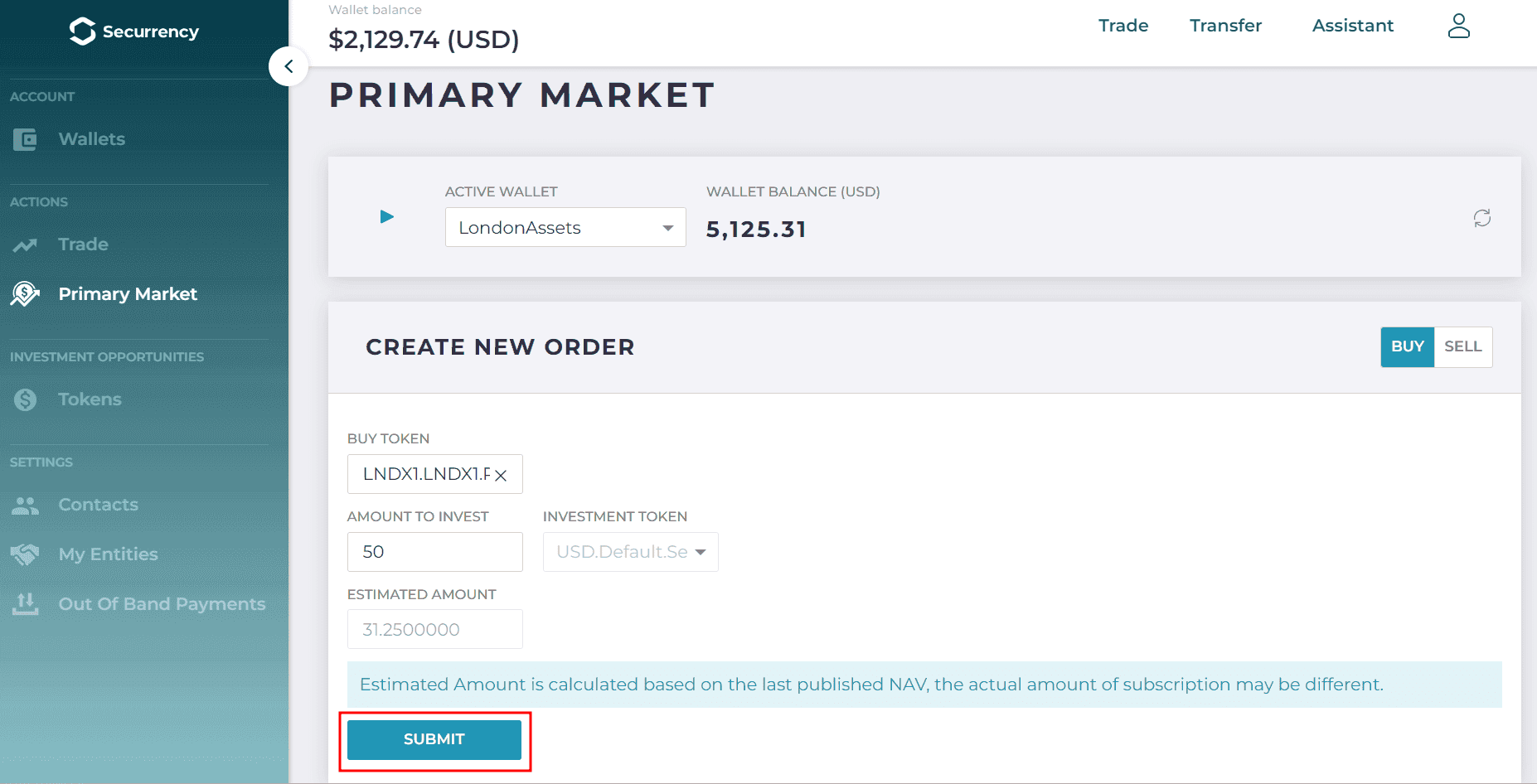Clear the LNDX1 buy token selection
Screen dimensions: 1537x784
[501, 476]
